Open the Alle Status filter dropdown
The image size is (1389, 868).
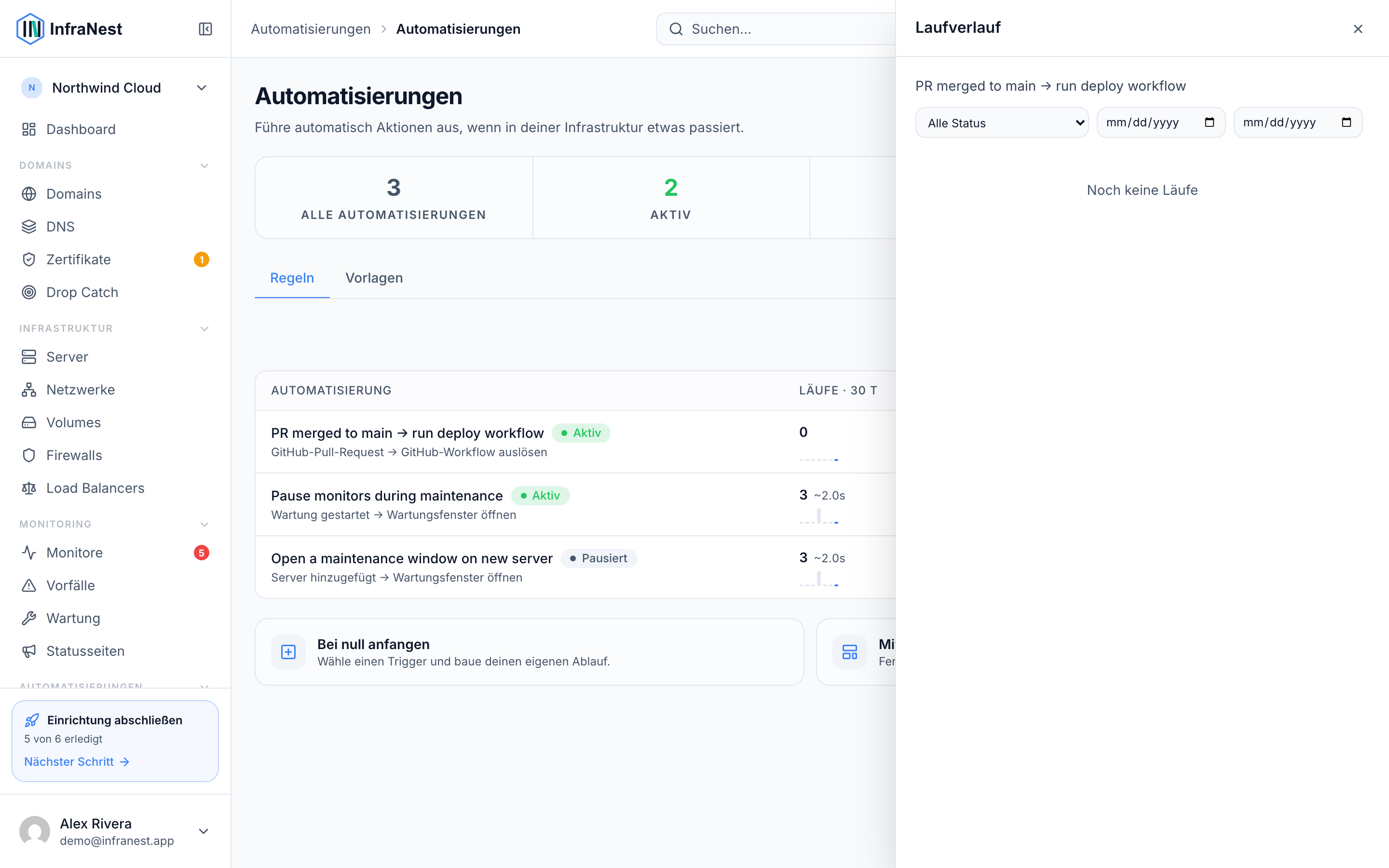[x=1002, y=123]
